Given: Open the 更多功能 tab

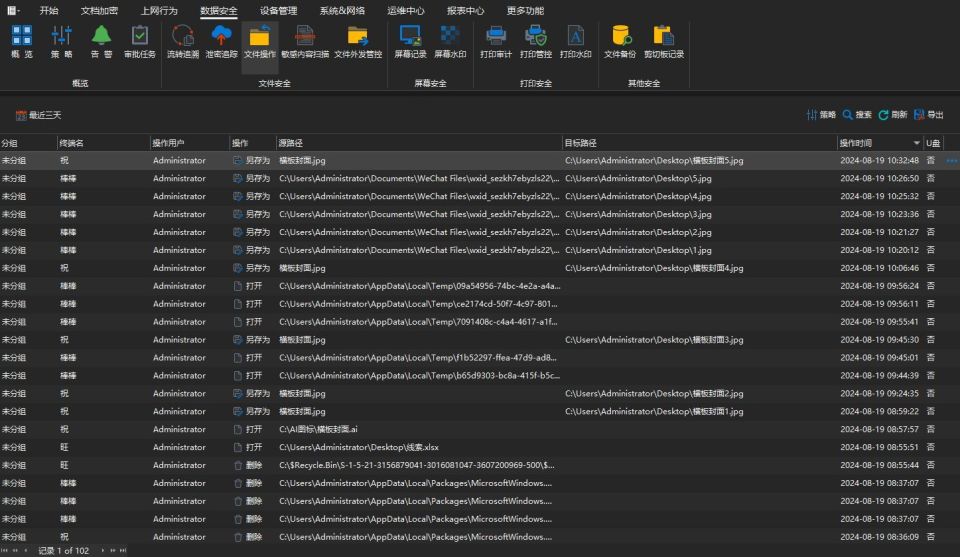Looking at the screenshot, I should pos(525,10).
